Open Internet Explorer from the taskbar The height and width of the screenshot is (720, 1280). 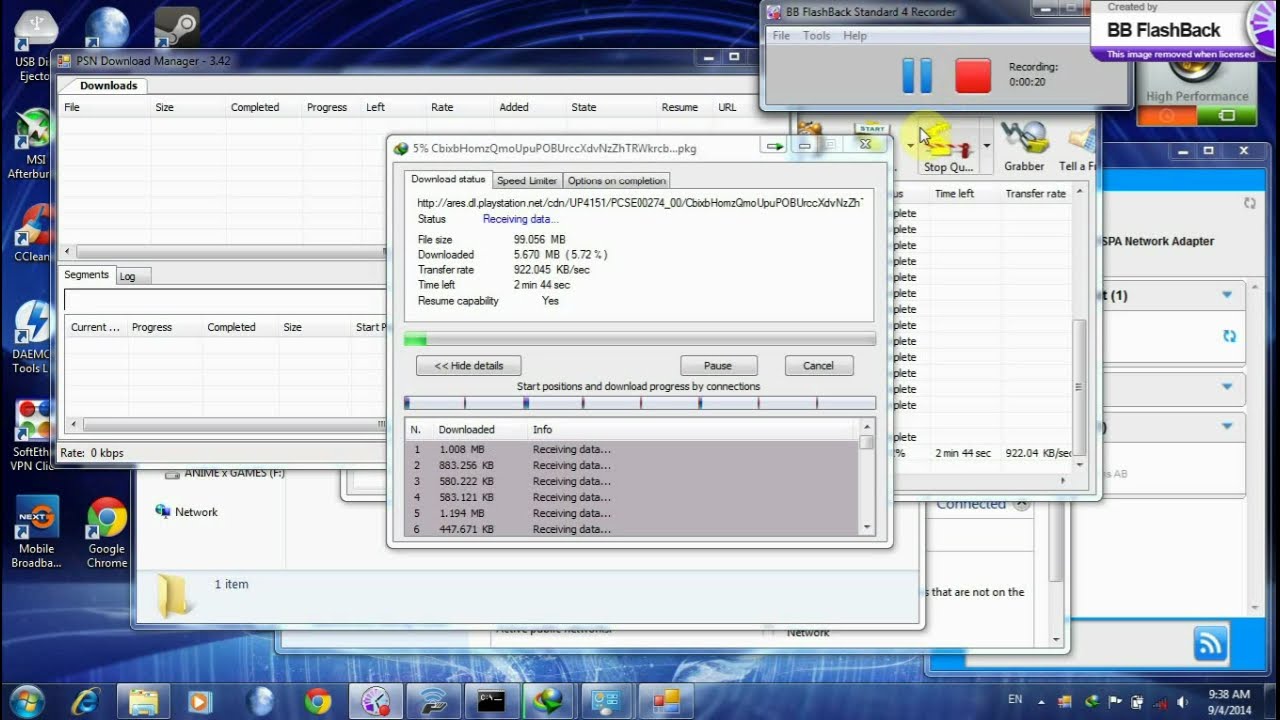85,700
